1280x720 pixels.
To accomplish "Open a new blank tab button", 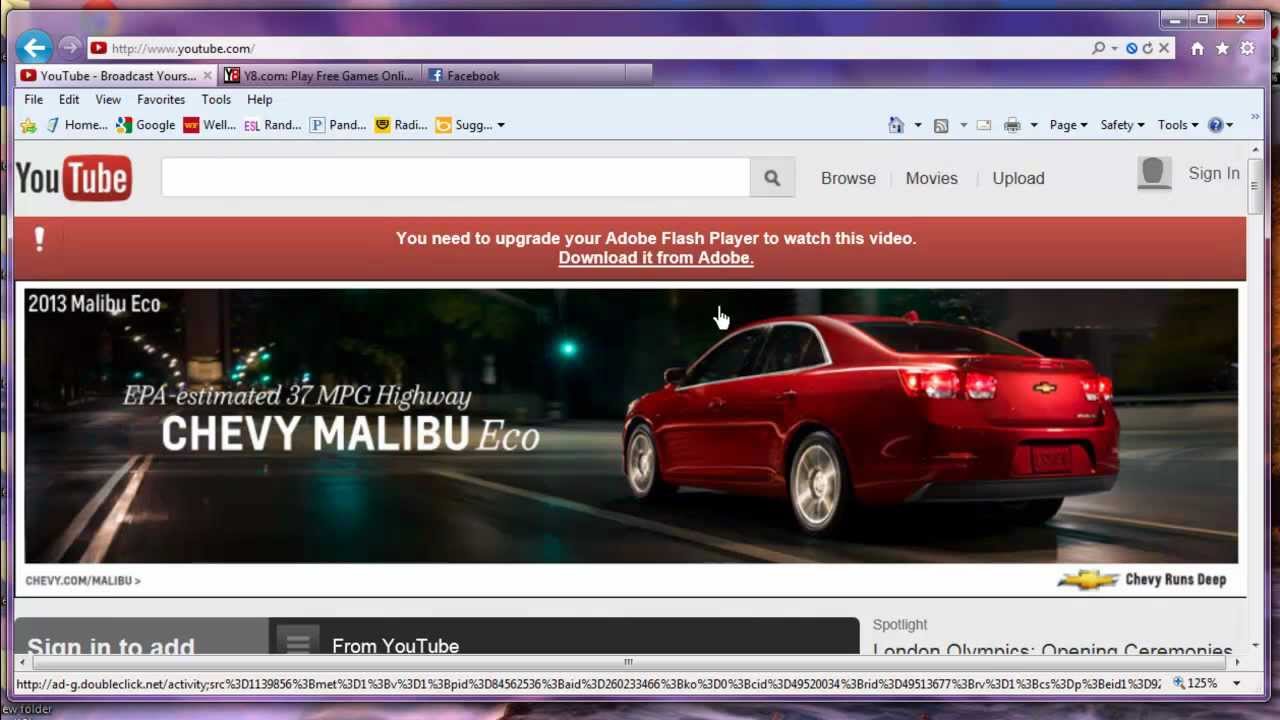I will point(639,75).
